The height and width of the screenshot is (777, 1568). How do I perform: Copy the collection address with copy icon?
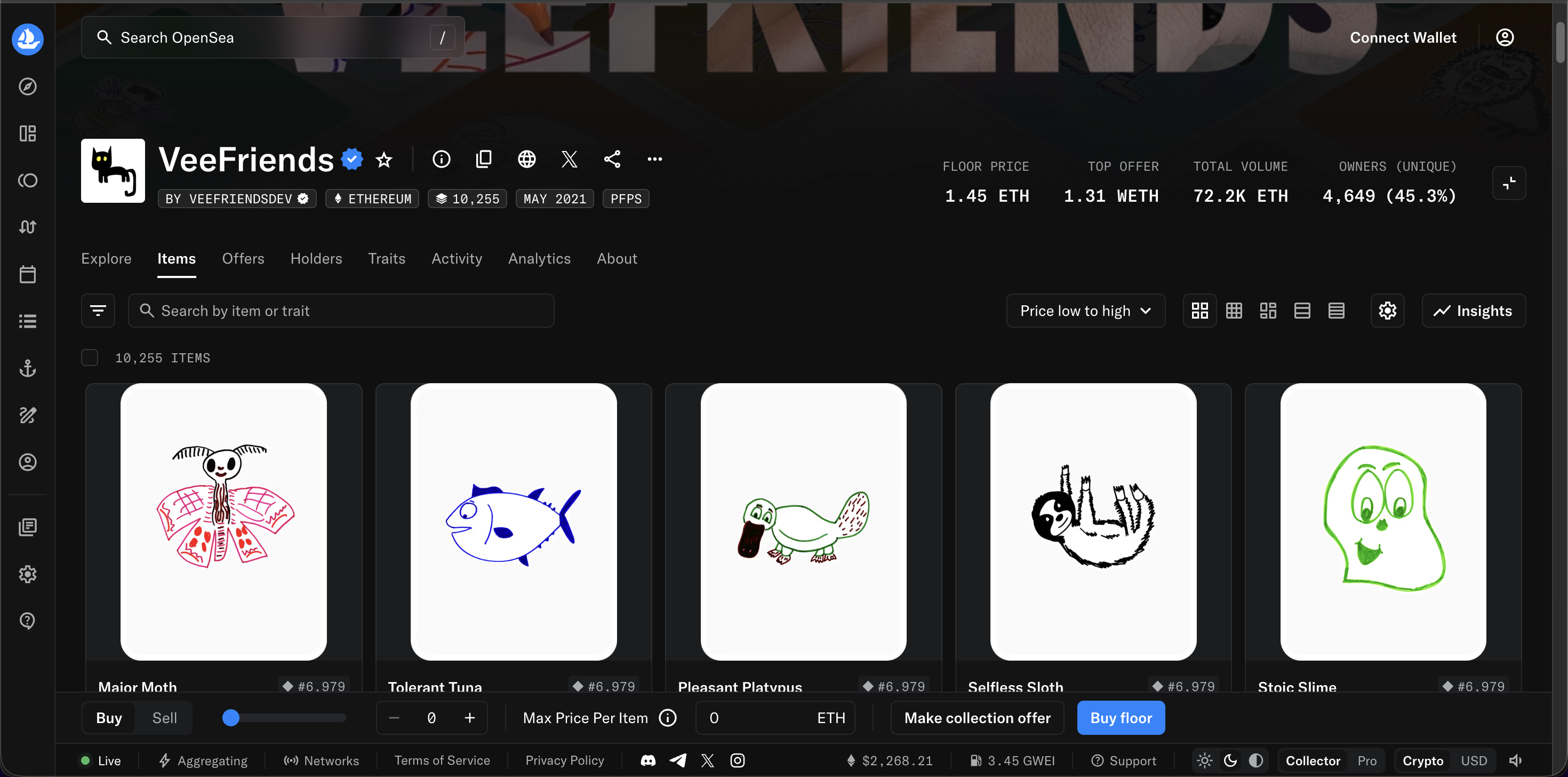[x=484, y=160]
